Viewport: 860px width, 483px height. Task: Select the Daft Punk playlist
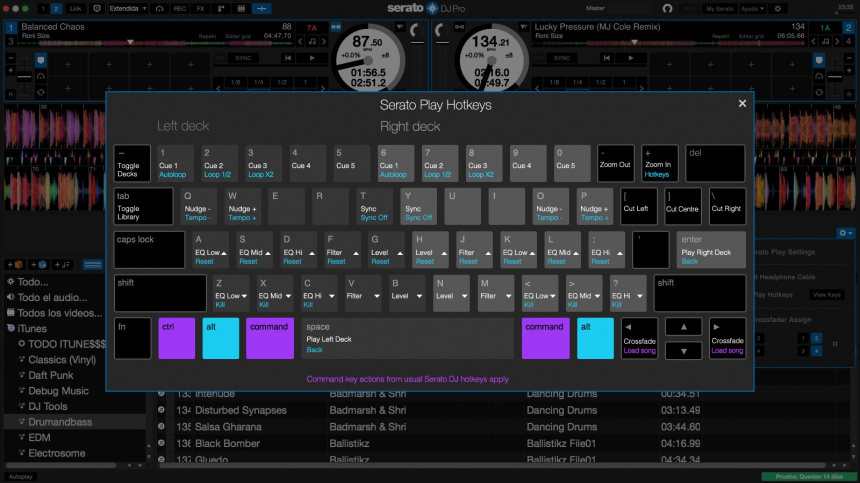click(x=52, y=375)
